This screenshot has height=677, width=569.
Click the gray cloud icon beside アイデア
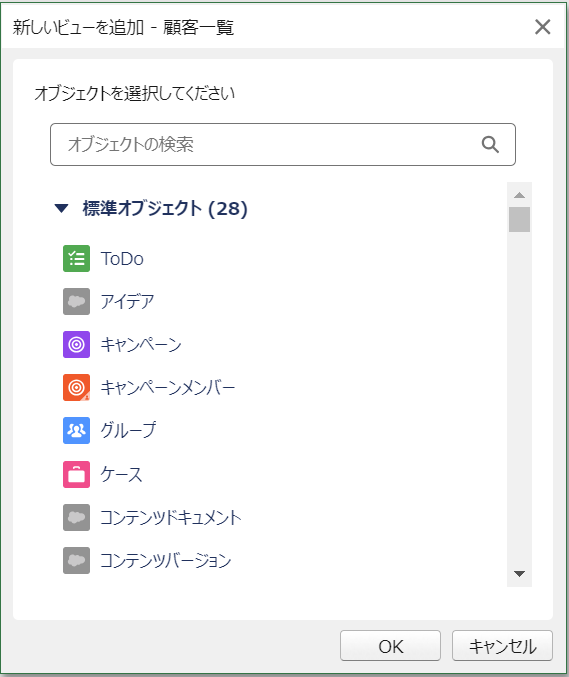[x=76, y=301]
